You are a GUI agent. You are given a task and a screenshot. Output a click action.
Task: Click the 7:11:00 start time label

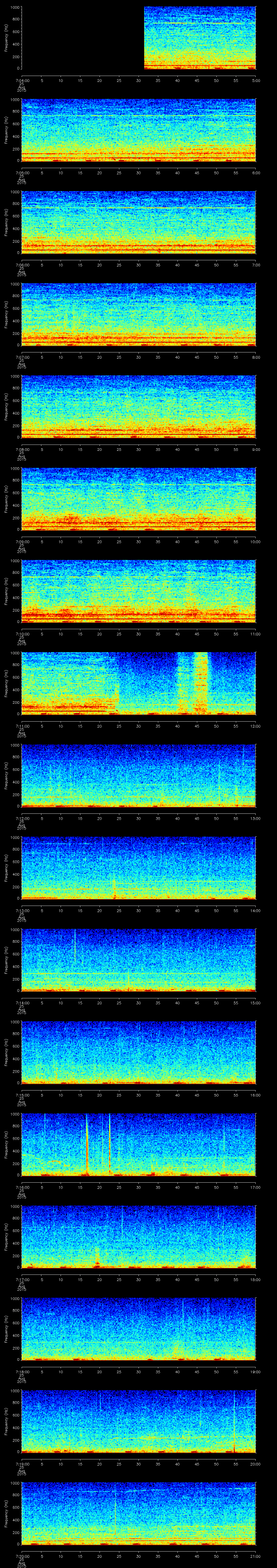pyautogui.click(x=22, y=726)
